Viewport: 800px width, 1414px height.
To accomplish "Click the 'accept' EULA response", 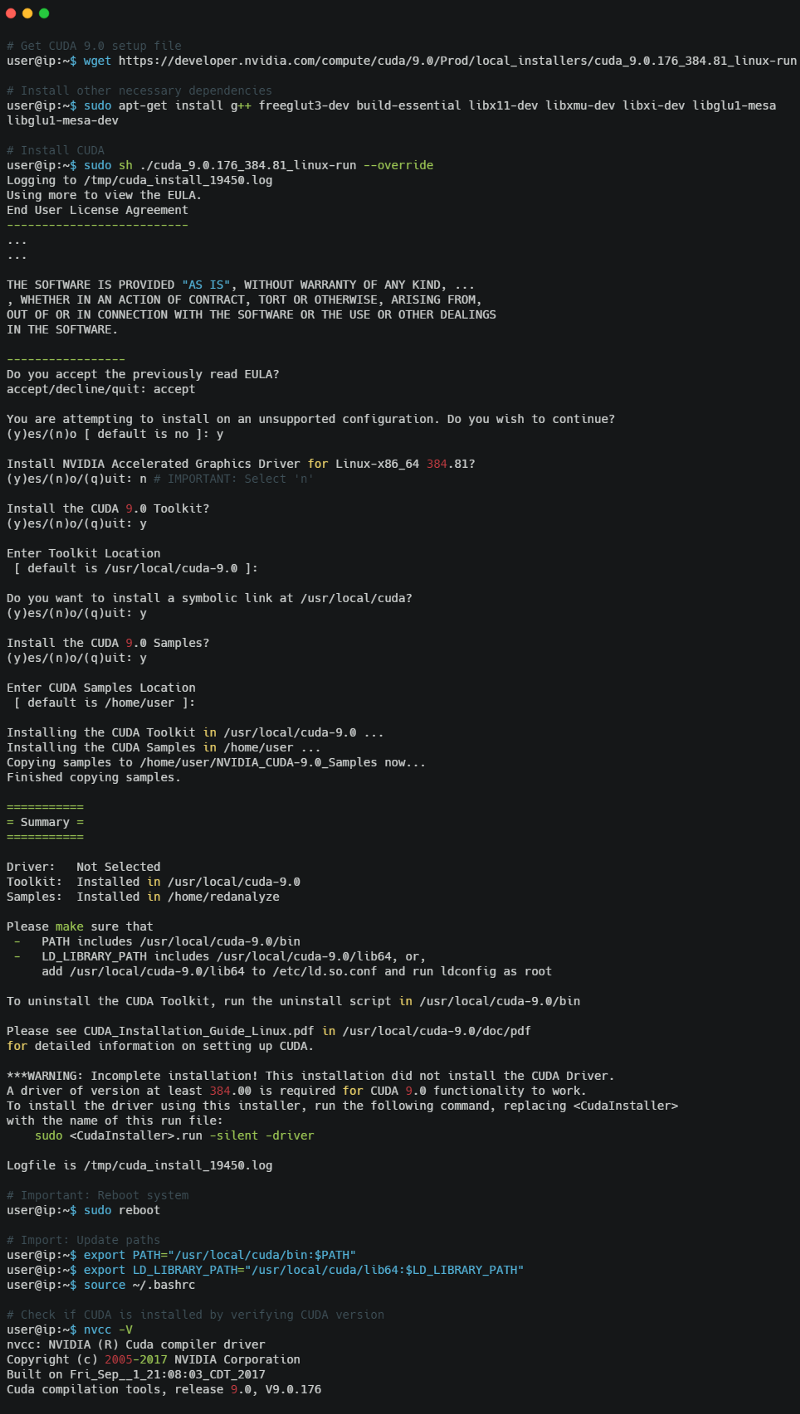I will 175,389.
